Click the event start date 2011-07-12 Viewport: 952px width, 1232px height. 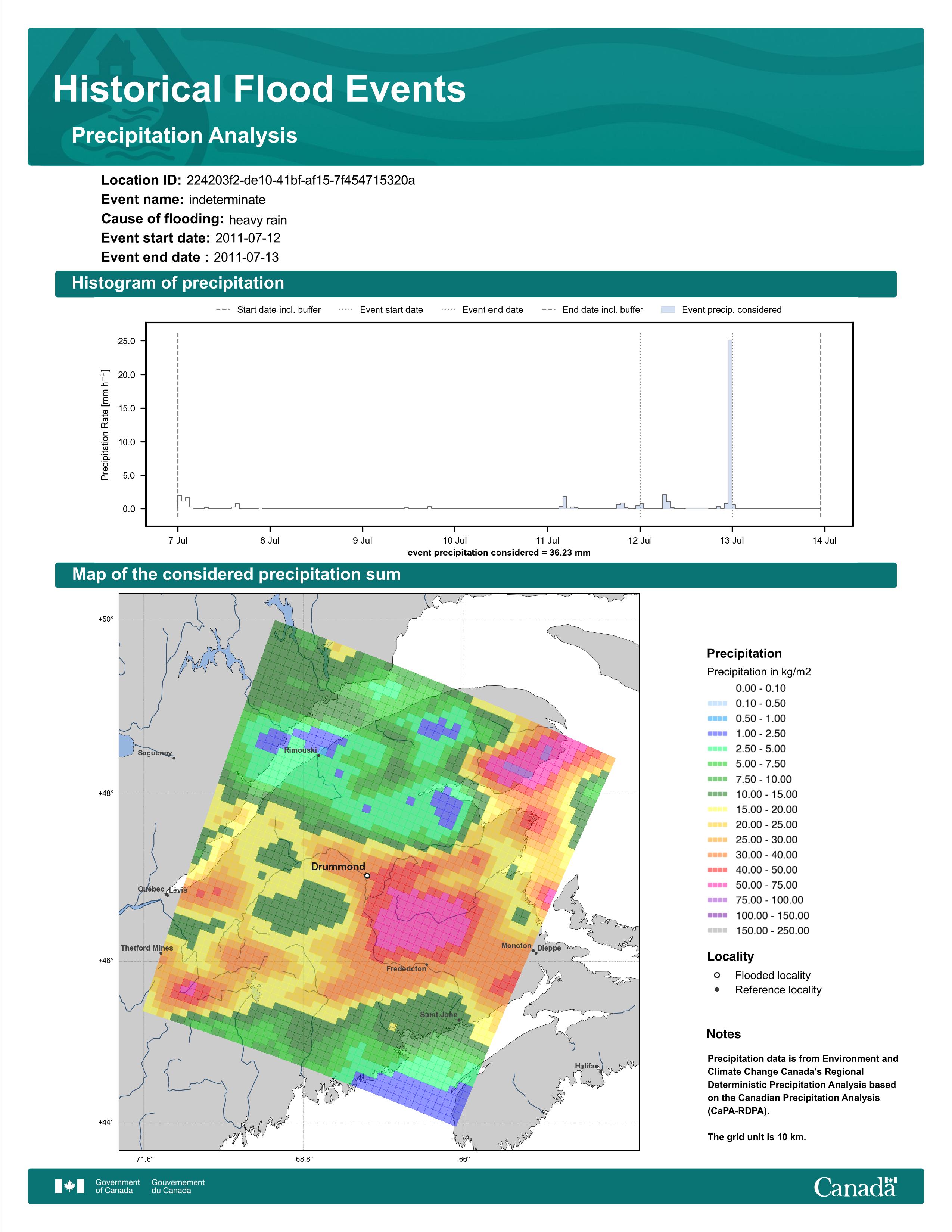click(x=248, y=238)
